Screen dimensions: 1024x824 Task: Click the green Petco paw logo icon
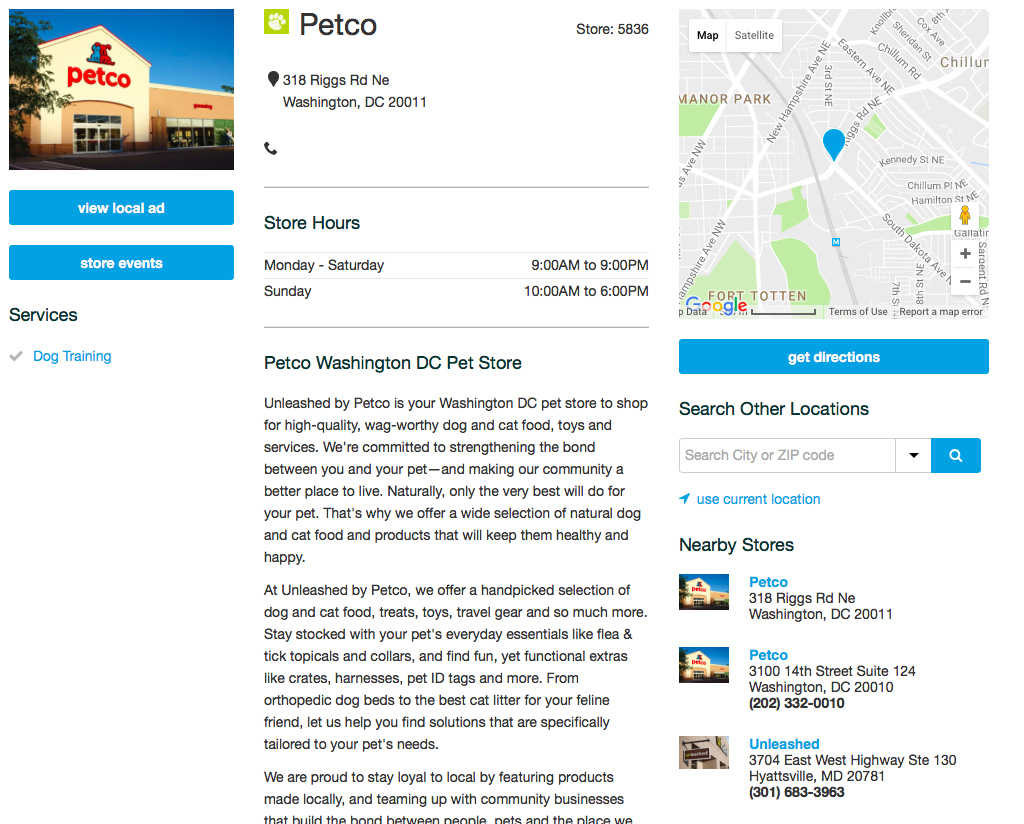point(276,22)
